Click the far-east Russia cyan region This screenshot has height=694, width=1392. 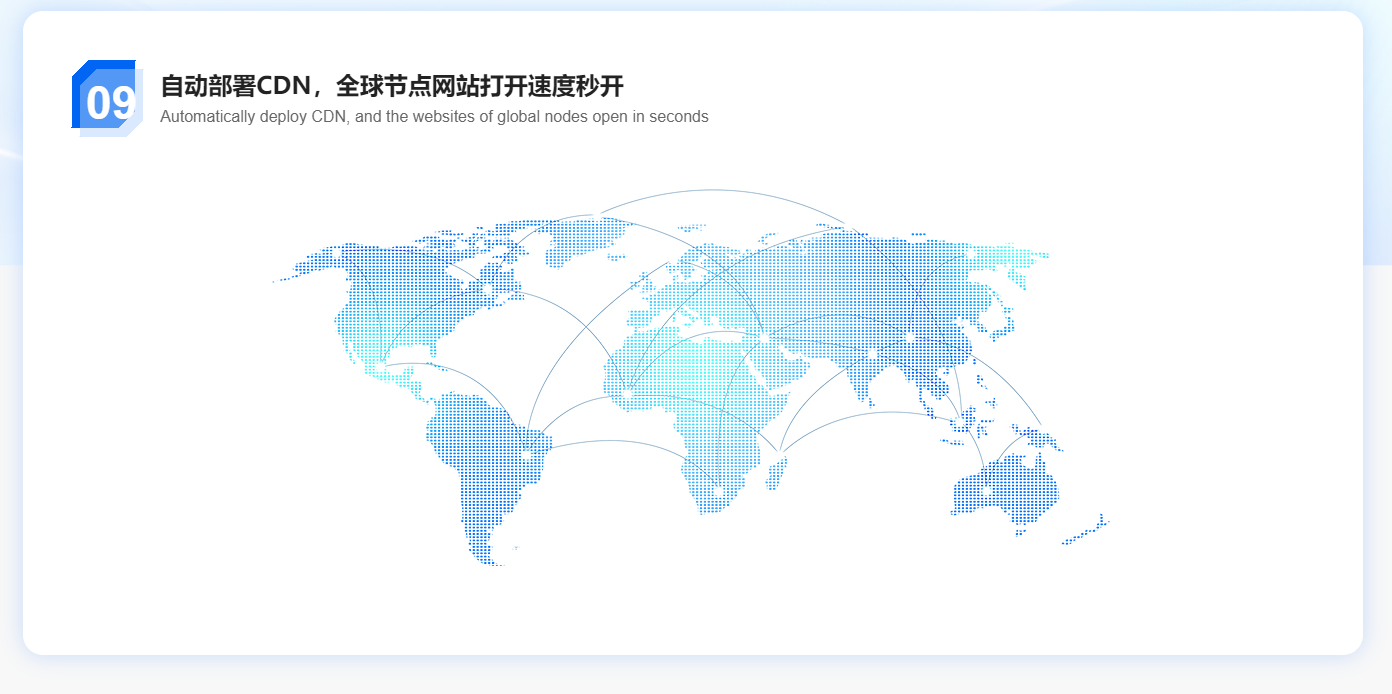click(x=1010, y=256)
